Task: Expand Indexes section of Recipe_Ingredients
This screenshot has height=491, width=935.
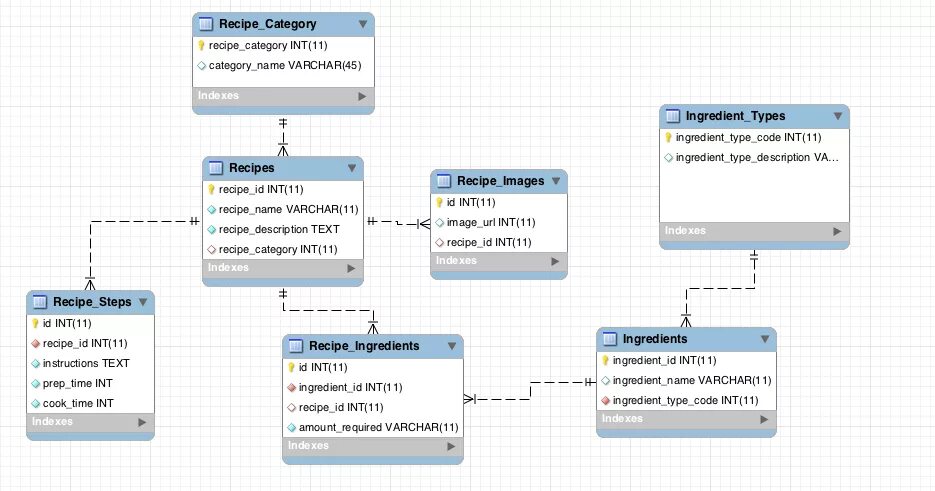Action: pyautogui.click(x=451, y=446)
